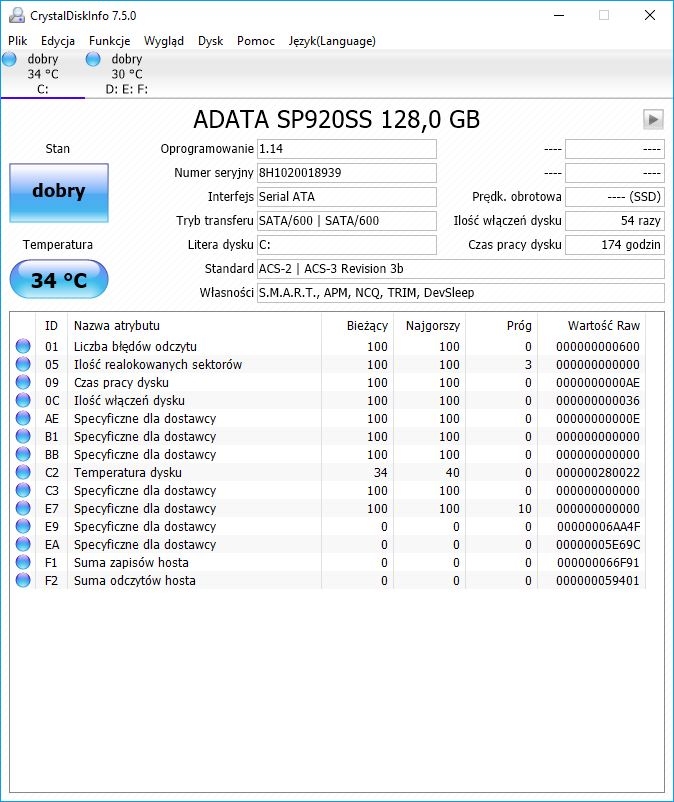Select row Ilość realokowanych sektorów

pos(328,364)
